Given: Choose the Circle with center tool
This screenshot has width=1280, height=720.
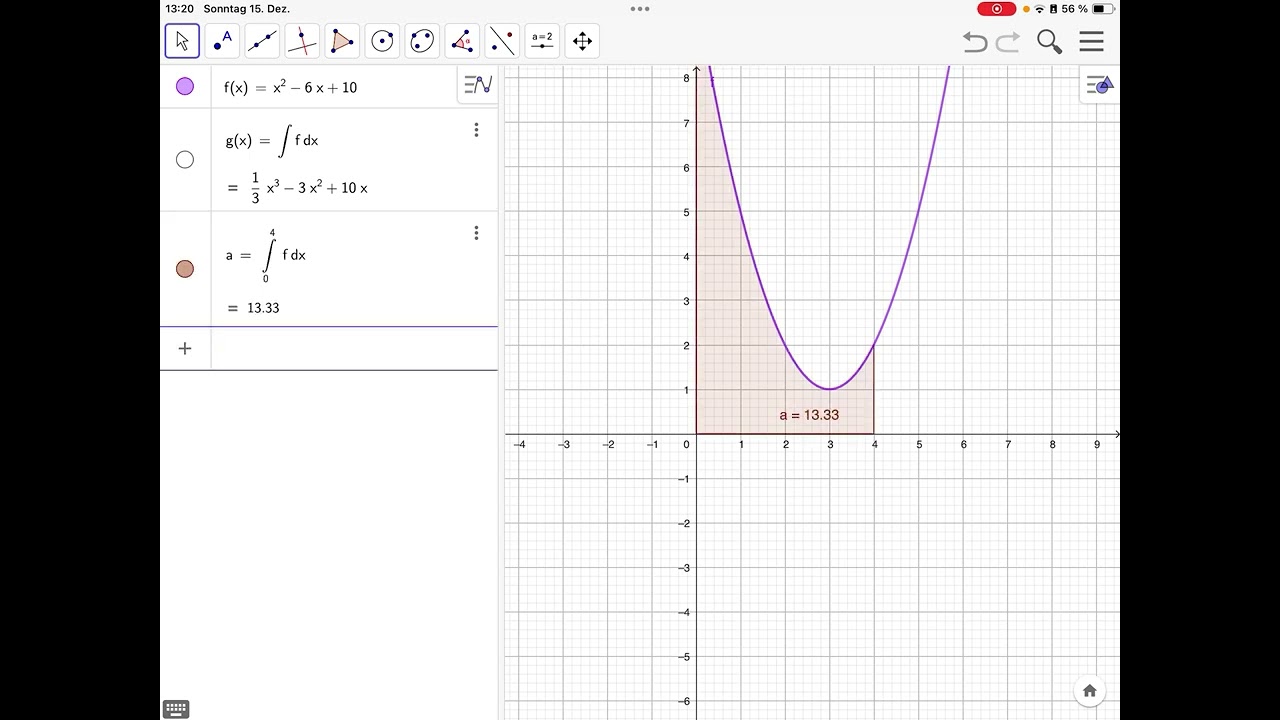Looking at the screenshot, I should (382, 41).
